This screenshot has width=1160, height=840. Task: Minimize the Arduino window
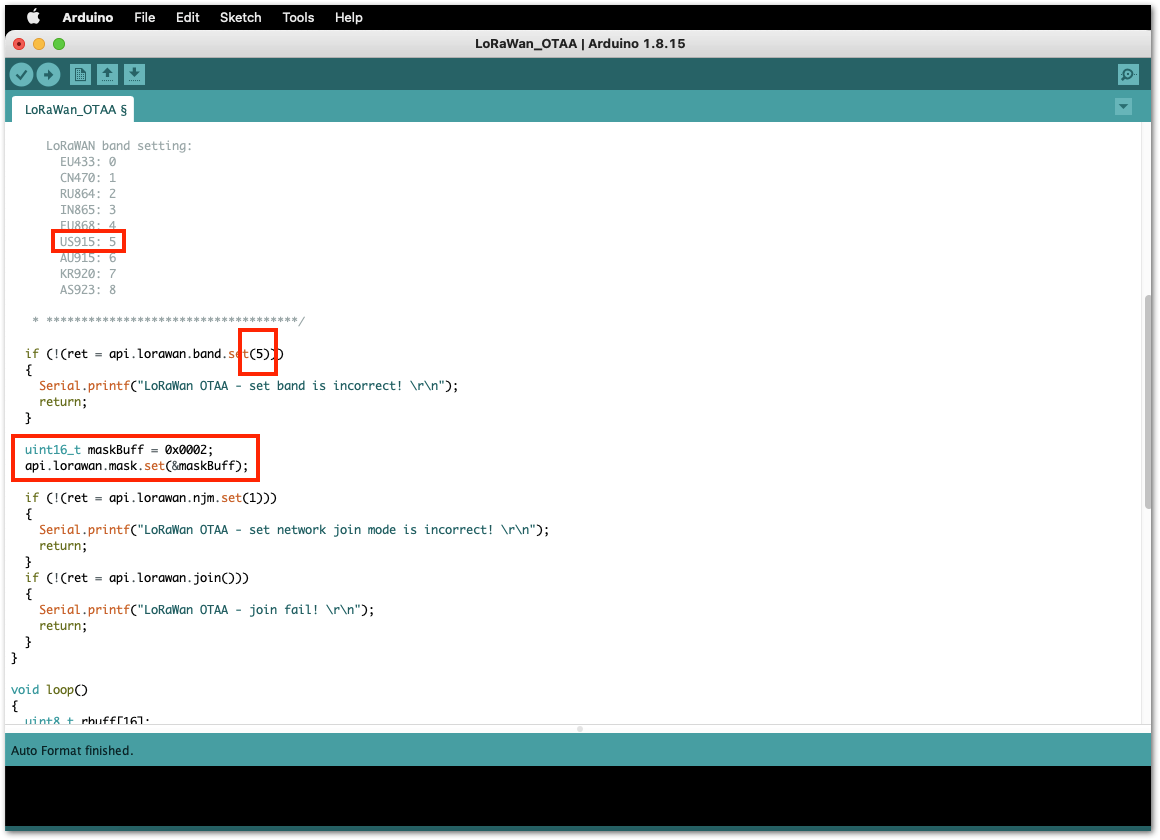(x=39, y=44)
